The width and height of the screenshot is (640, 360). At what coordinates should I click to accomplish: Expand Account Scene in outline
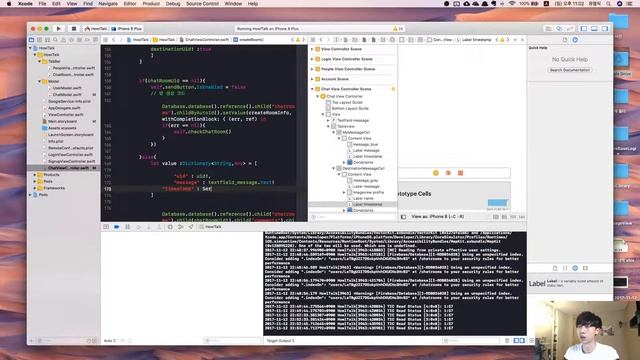[312, 79]
